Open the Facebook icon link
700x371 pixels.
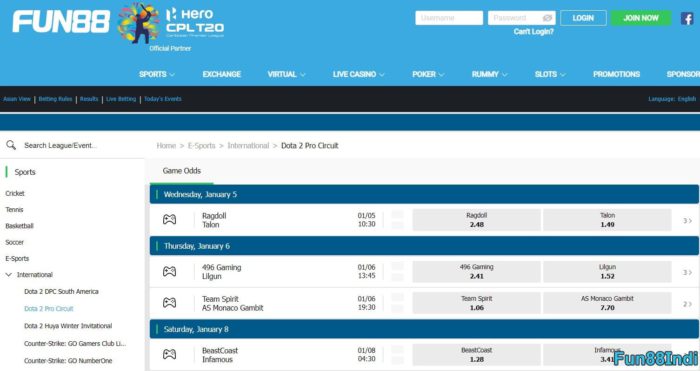687,18
